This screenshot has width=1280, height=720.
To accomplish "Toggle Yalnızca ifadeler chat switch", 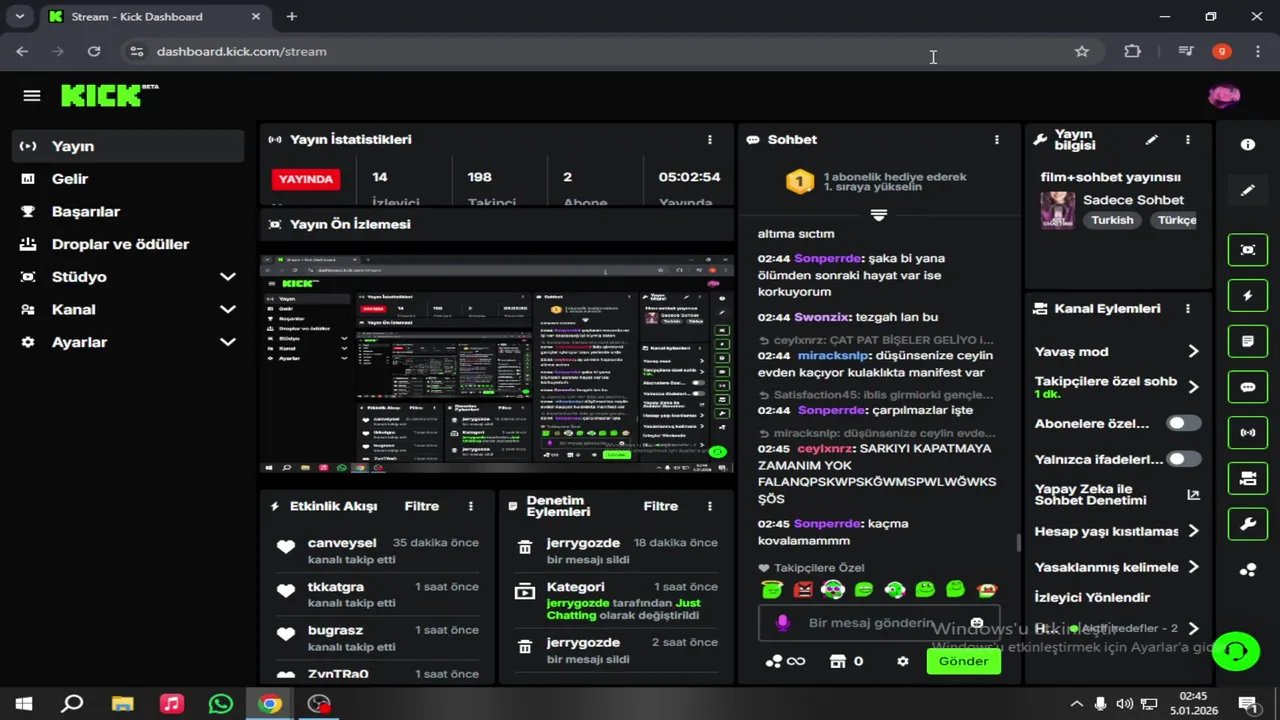I will pos(1184,459).
